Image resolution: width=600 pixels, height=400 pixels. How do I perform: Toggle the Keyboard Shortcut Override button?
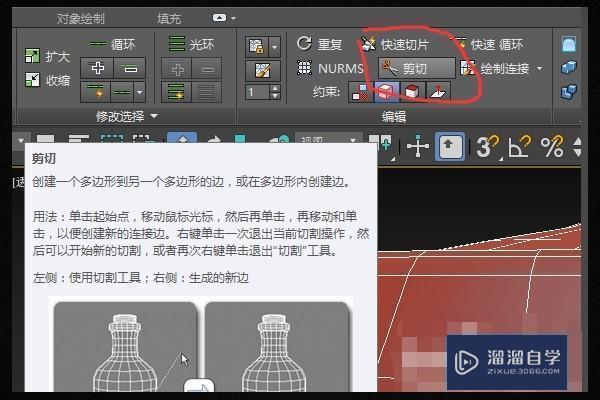click(450, 146)
